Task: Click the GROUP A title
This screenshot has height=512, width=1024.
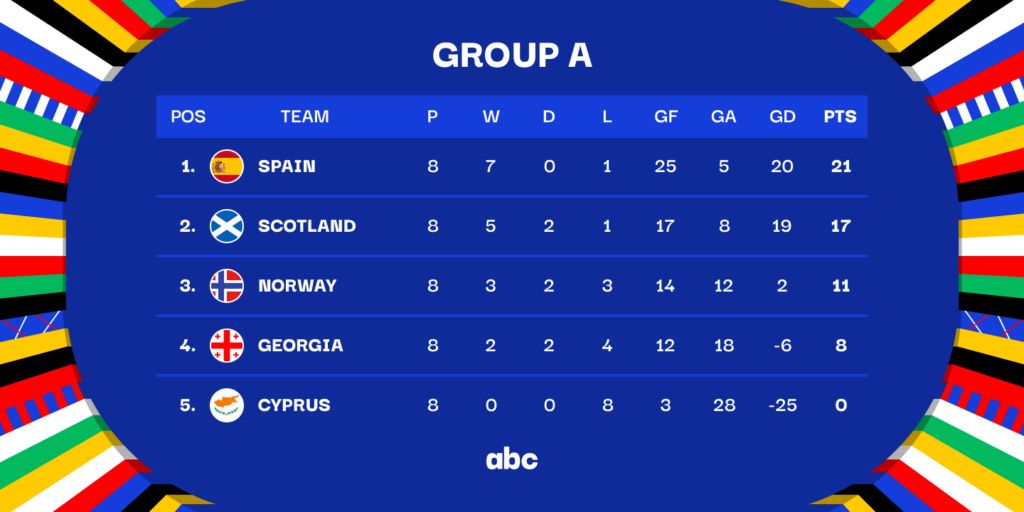Action: 512,56
